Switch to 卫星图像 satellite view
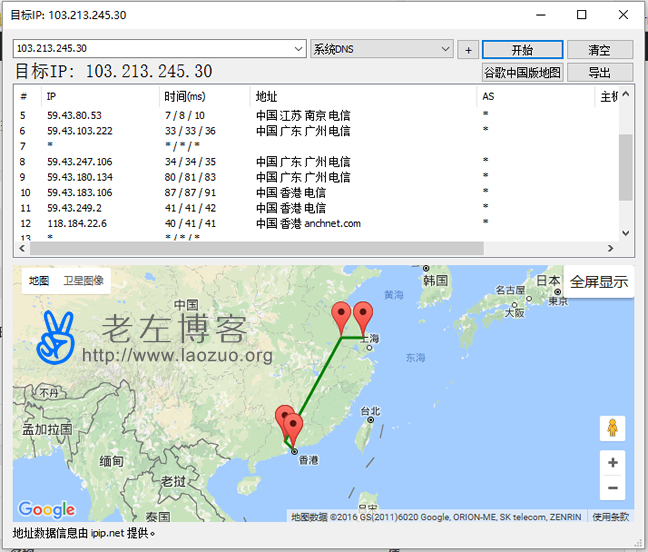648x552 pixels. 84,281
